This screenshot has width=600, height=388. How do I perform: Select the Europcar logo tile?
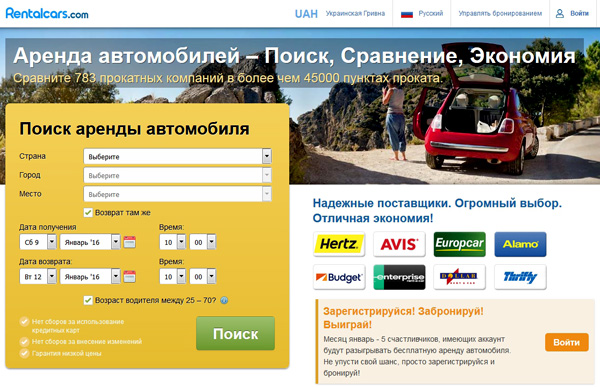(460, 244)
